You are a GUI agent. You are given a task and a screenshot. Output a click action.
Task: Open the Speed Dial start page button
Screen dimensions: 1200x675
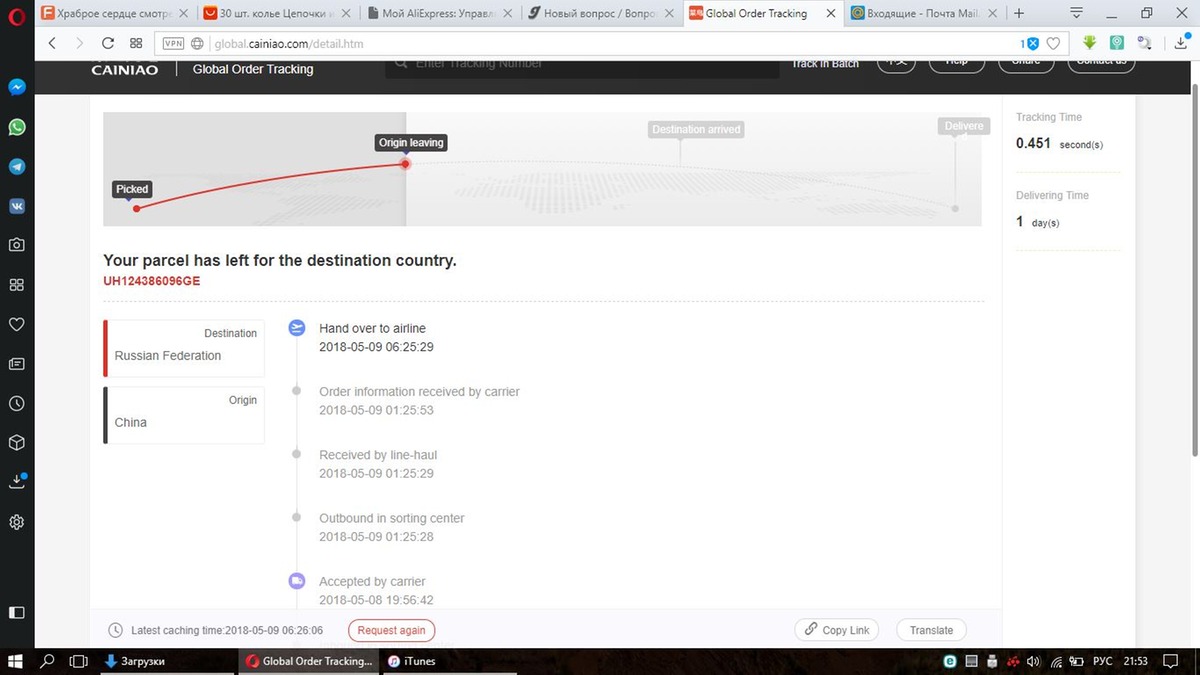pos(136,44)
